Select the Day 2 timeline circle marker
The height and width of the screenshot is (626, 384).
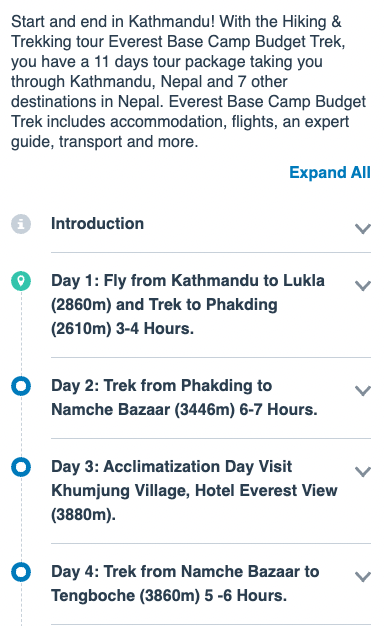click(x=21, y=386)
